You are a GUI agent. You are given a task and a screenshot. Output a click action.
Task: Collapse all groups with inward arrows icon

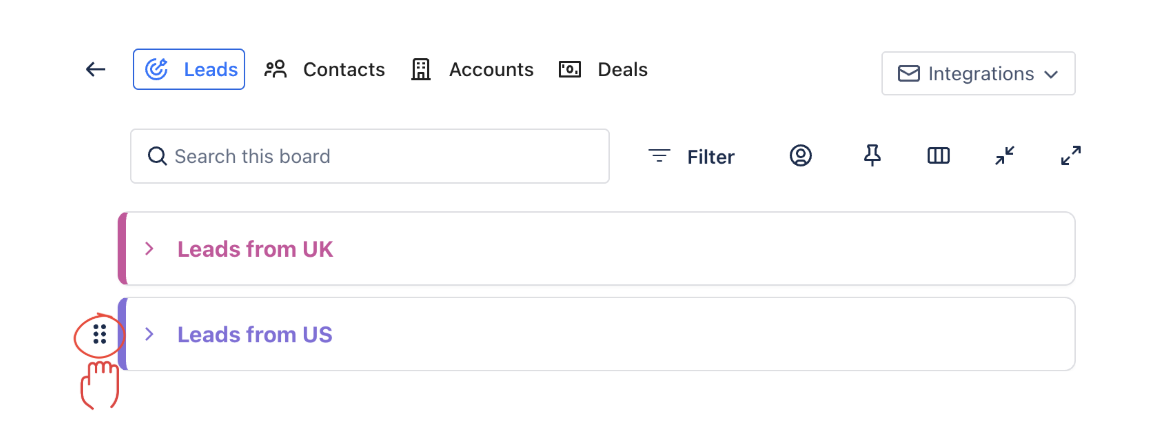[x=1005, y=156]
